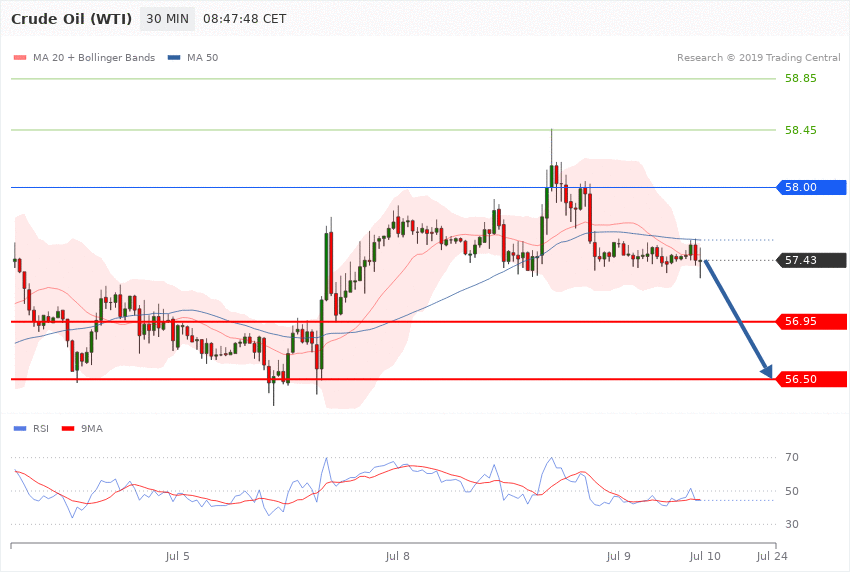Click the black 57.43 current price tag

coord(812,260)
